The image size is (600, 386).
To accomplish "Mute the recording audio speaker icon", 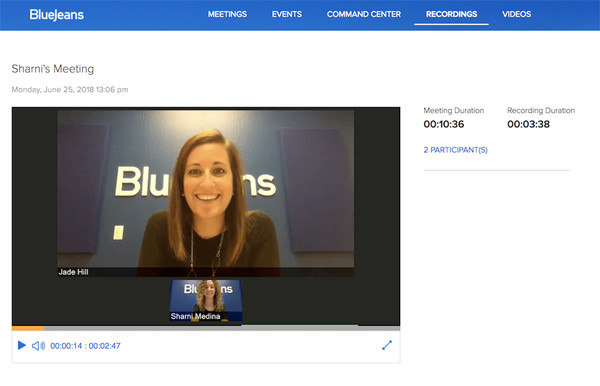I will click(x=38, y=346).
